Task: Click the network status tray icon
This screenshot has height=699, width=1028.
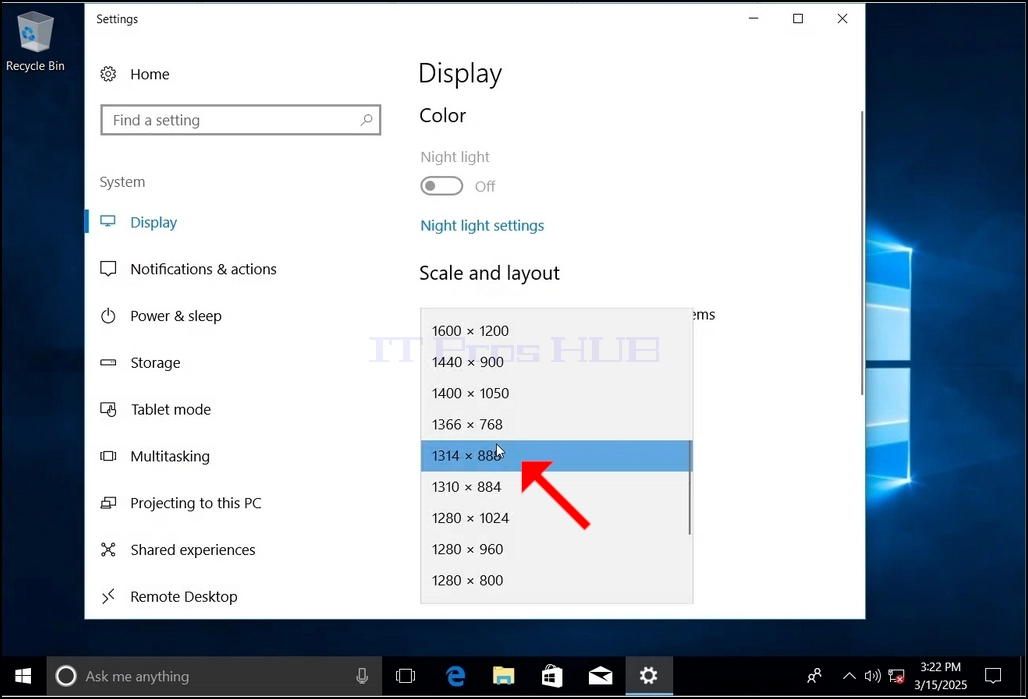Action: (x=896, y=676)
